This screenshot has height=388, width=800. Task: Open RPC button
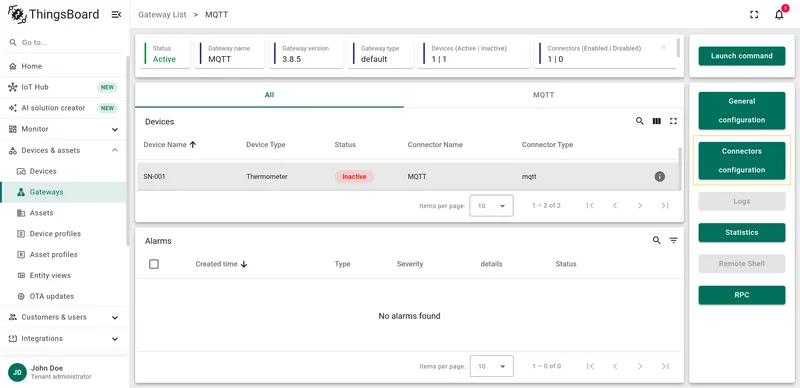(x=742, y=295)
